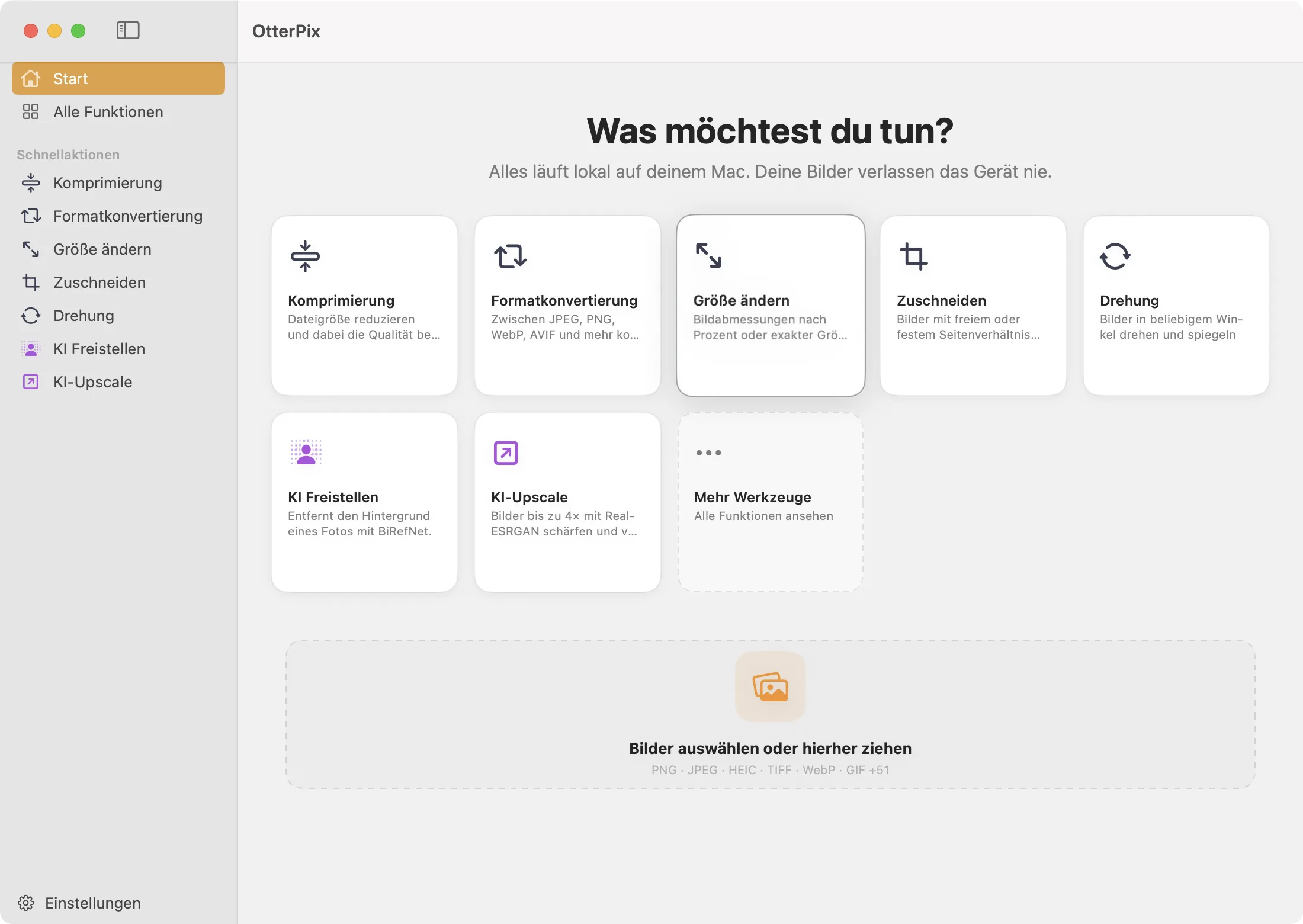This screenshot has width=1303, height=924.
Task: Click 'Alle Funktionen ansehen' text
Action: coord(763,516)
